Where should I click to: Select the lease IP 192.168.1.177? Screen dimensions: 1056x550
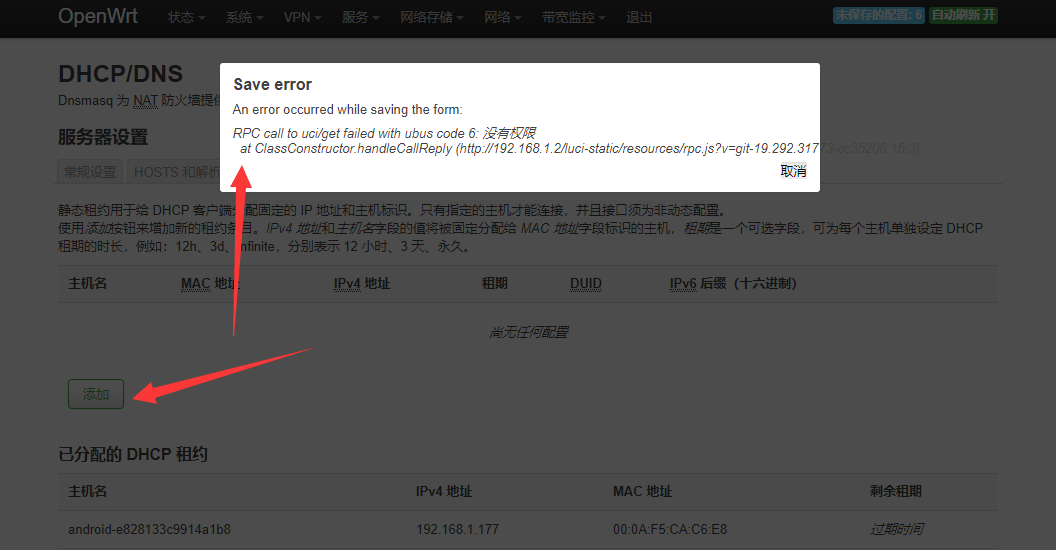(x=457, y=529)
